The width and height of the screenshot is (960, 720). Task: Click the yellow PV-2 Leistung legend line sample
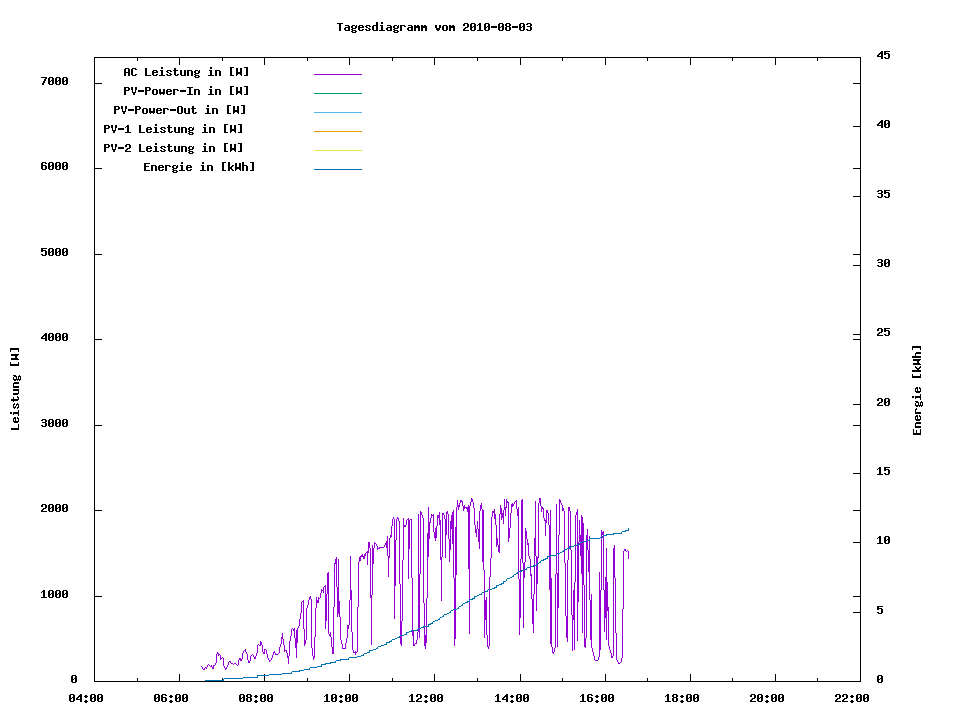[337, 150]
